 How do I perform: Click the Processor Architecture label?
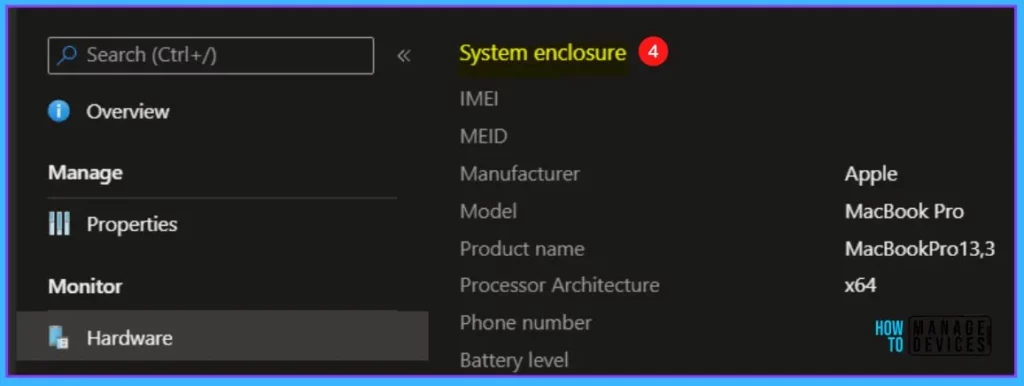(560, 285)
